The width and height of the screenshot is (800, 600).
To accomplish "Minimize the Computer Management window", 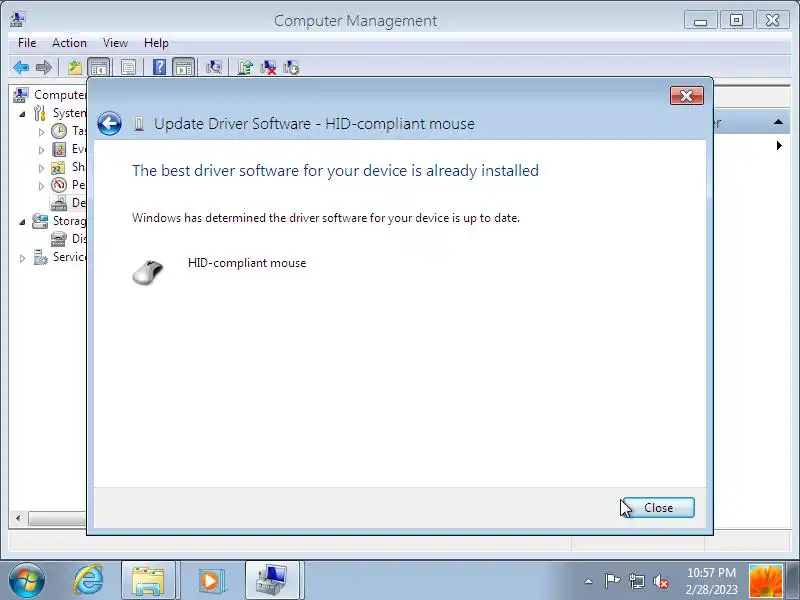I will point(701,20).
